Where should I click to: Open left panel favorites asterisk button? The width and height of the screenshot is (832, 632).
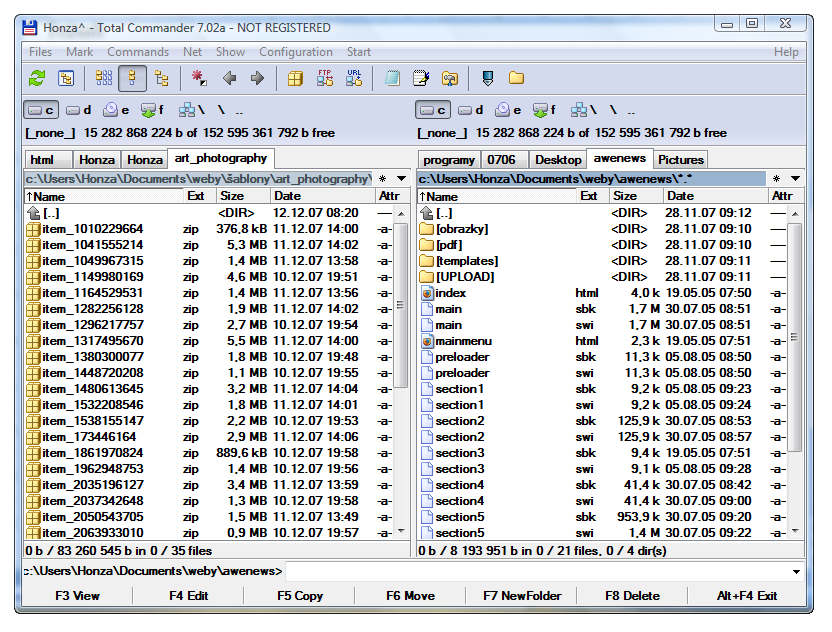[383, 179]
